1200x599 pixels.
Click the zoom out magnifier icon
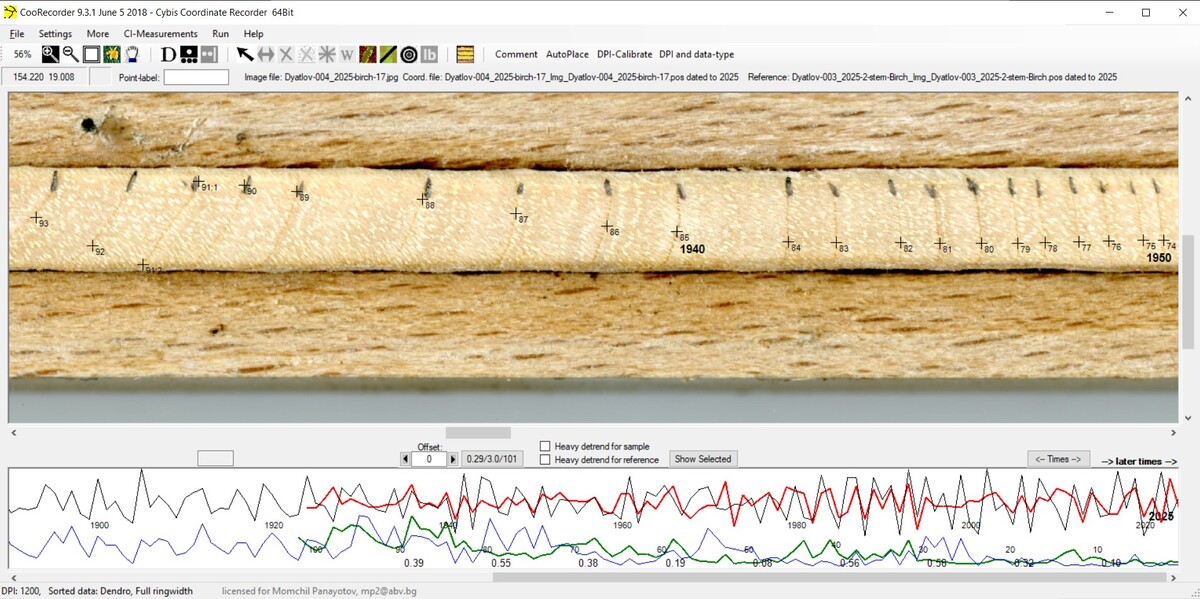coord(71,54)
